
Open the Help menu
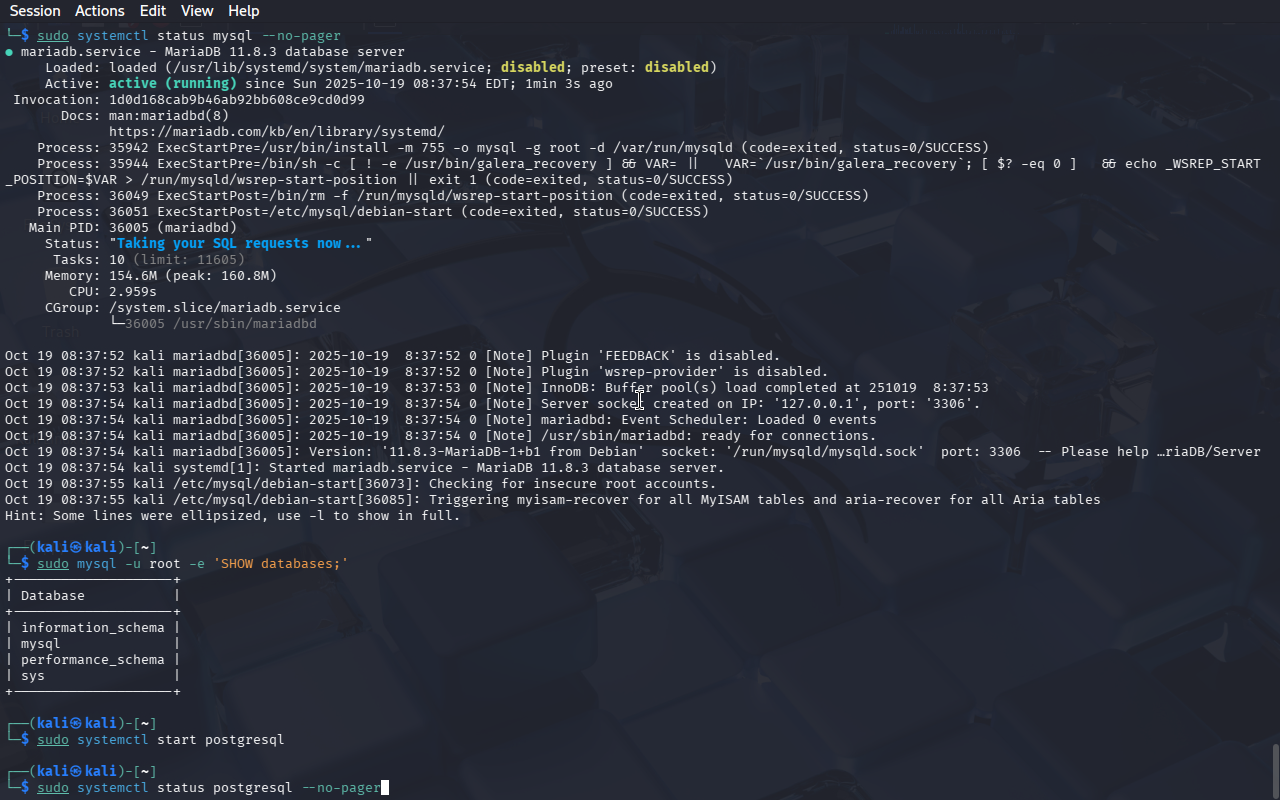243,11
